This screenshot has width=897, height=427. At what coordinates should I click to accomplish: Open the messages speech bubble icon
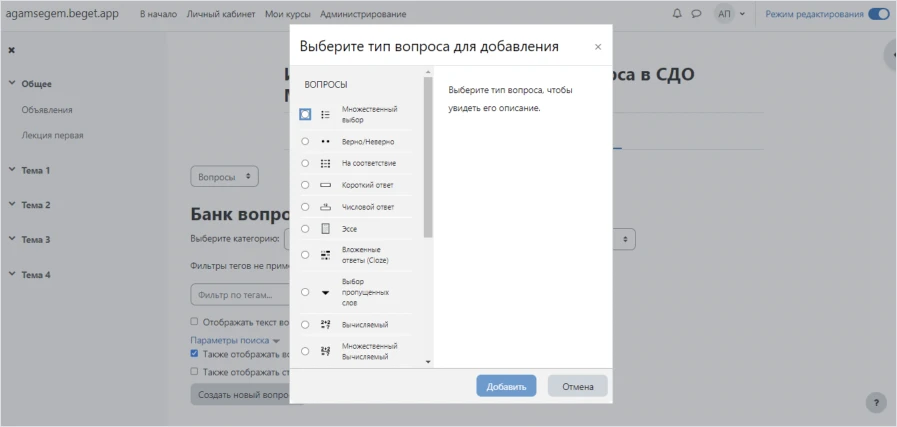pos(696,14)
